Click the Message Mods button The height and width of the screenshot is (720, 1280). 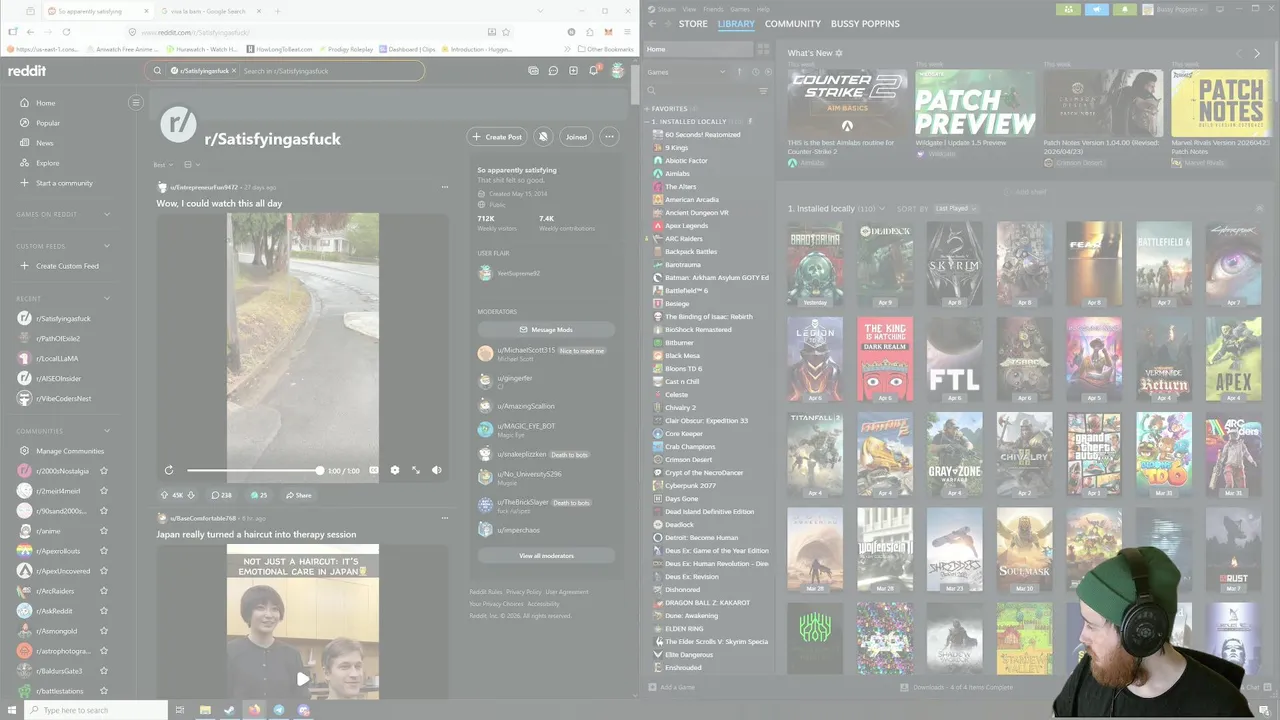point(546,329)
